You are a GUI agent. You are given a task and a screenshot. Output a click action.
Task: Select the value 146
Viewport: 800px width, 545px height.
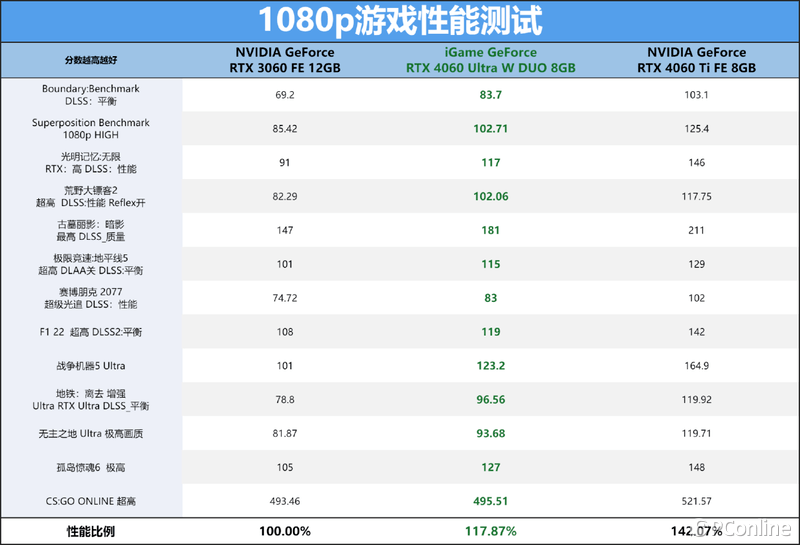pyautogui.click(x=696, y=163)
